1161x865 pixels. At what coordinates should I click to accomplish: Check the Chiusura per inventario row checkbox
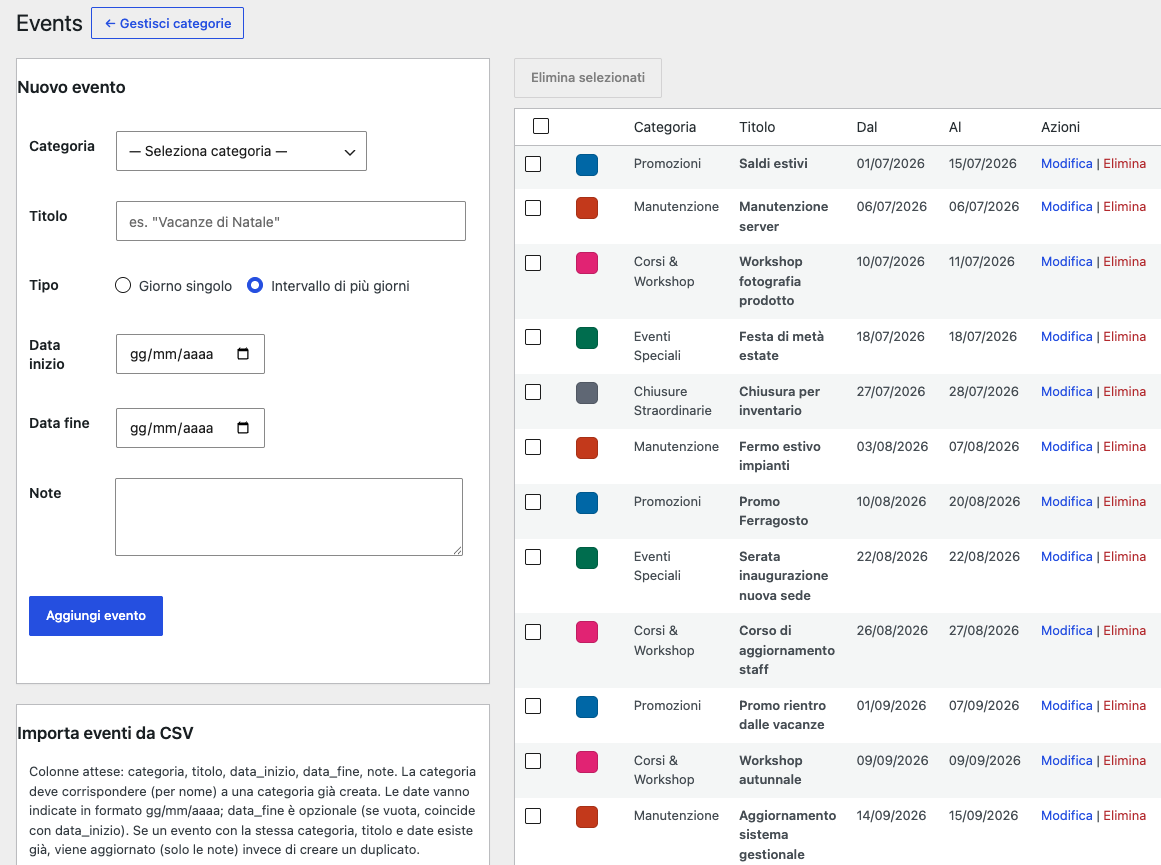click(533, 392)
